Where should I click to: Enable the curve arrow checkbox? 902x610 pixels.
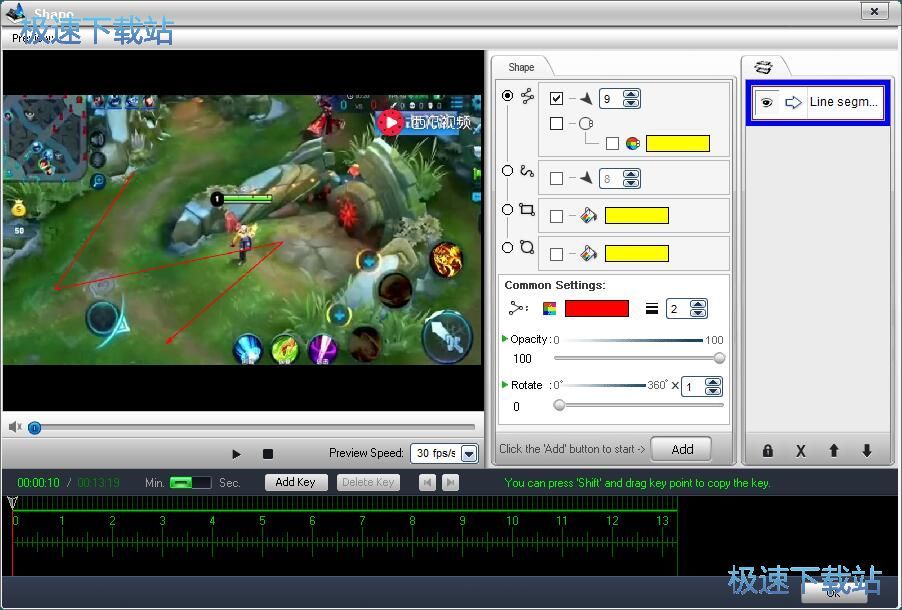point(556,178)
